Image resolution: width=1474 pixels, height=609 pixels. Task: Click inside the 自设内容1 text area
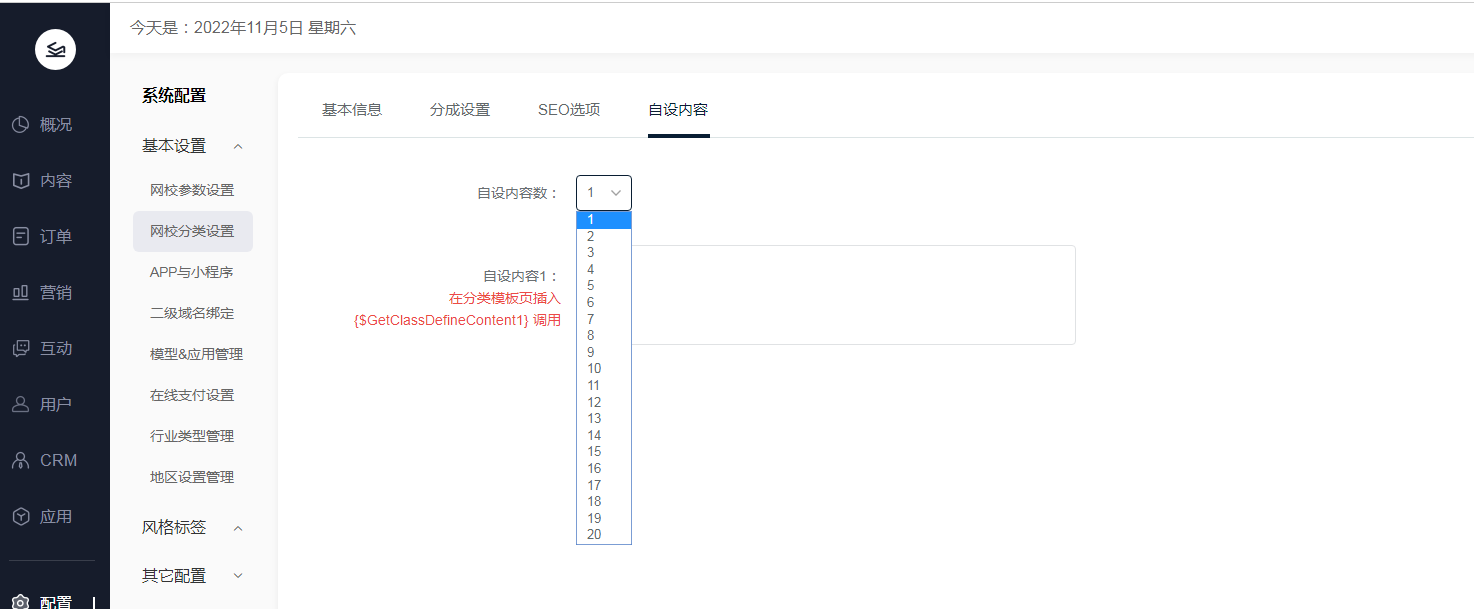coord(850,295)
